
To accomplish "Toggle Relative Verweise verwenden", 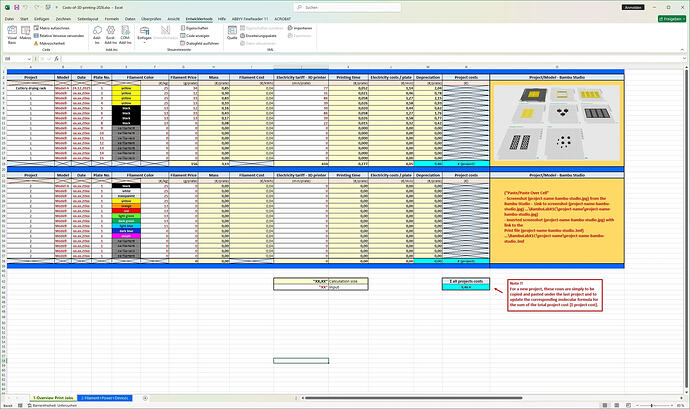I will 59,36.
